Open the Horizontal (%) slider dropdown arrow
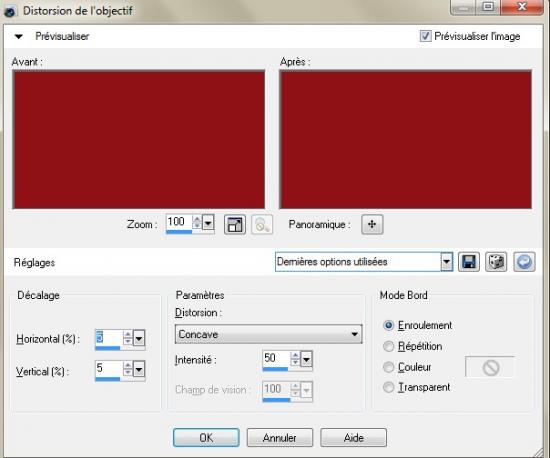Image resolution: width=550 pixels, height=458 pixels. (x=139, y=339)
